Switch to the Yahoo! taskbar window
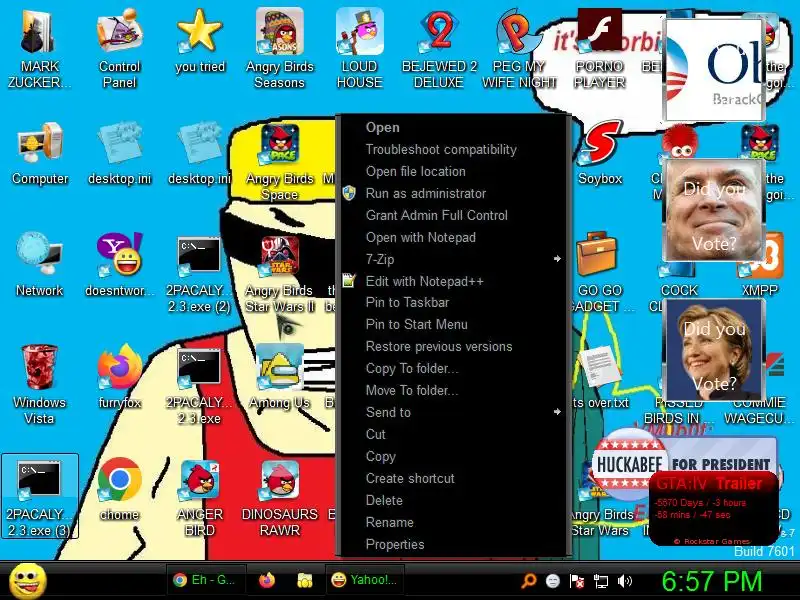 point(365,580)
